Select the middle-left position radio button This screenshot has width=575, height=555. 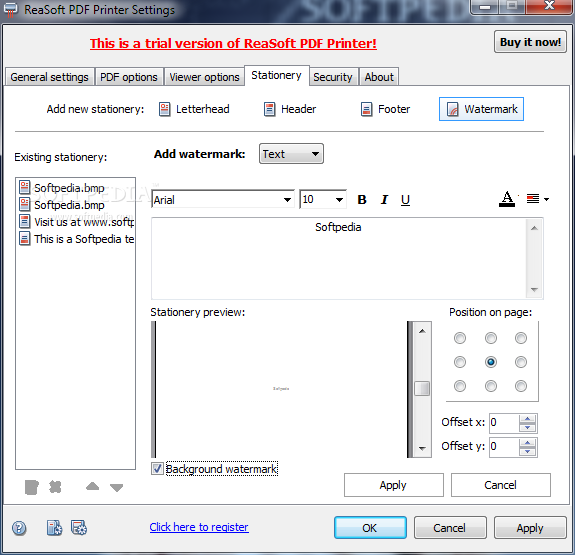tap(460, 362)
